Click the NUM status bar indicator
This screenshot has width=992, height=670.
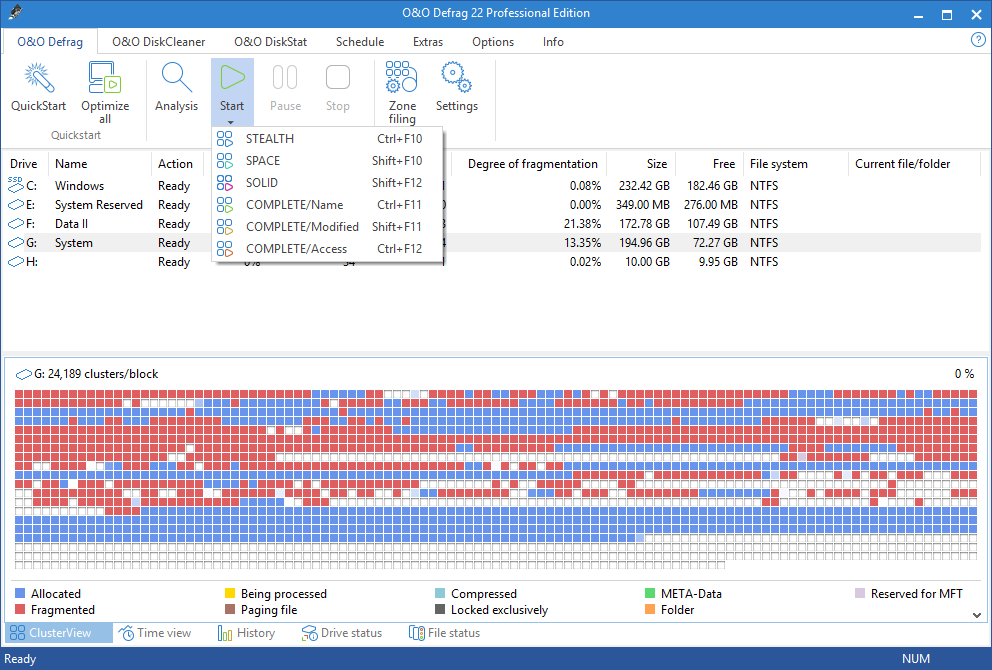[915, 659]
